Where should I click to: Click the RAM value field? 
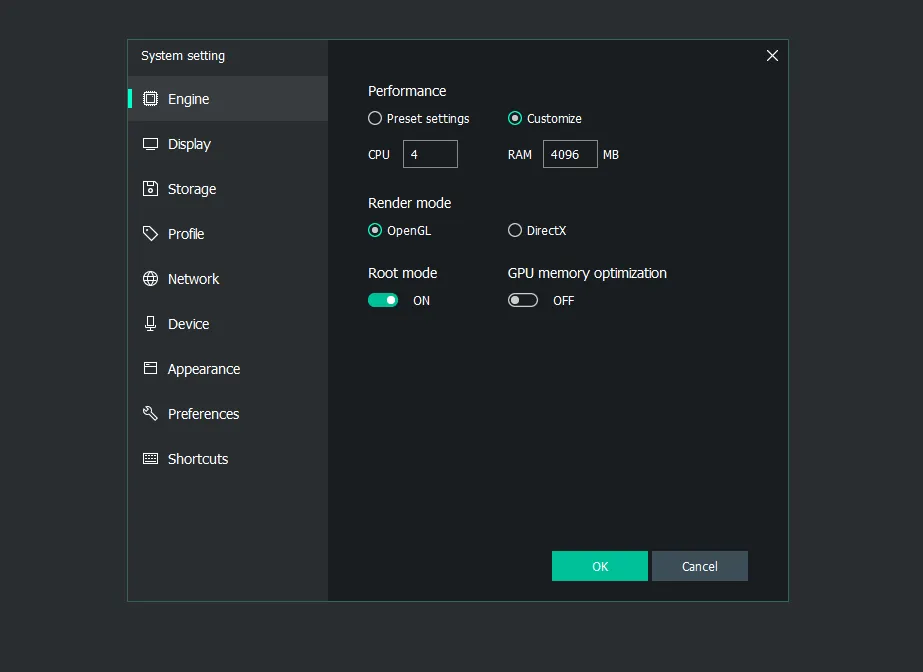[x=570, y=154]
